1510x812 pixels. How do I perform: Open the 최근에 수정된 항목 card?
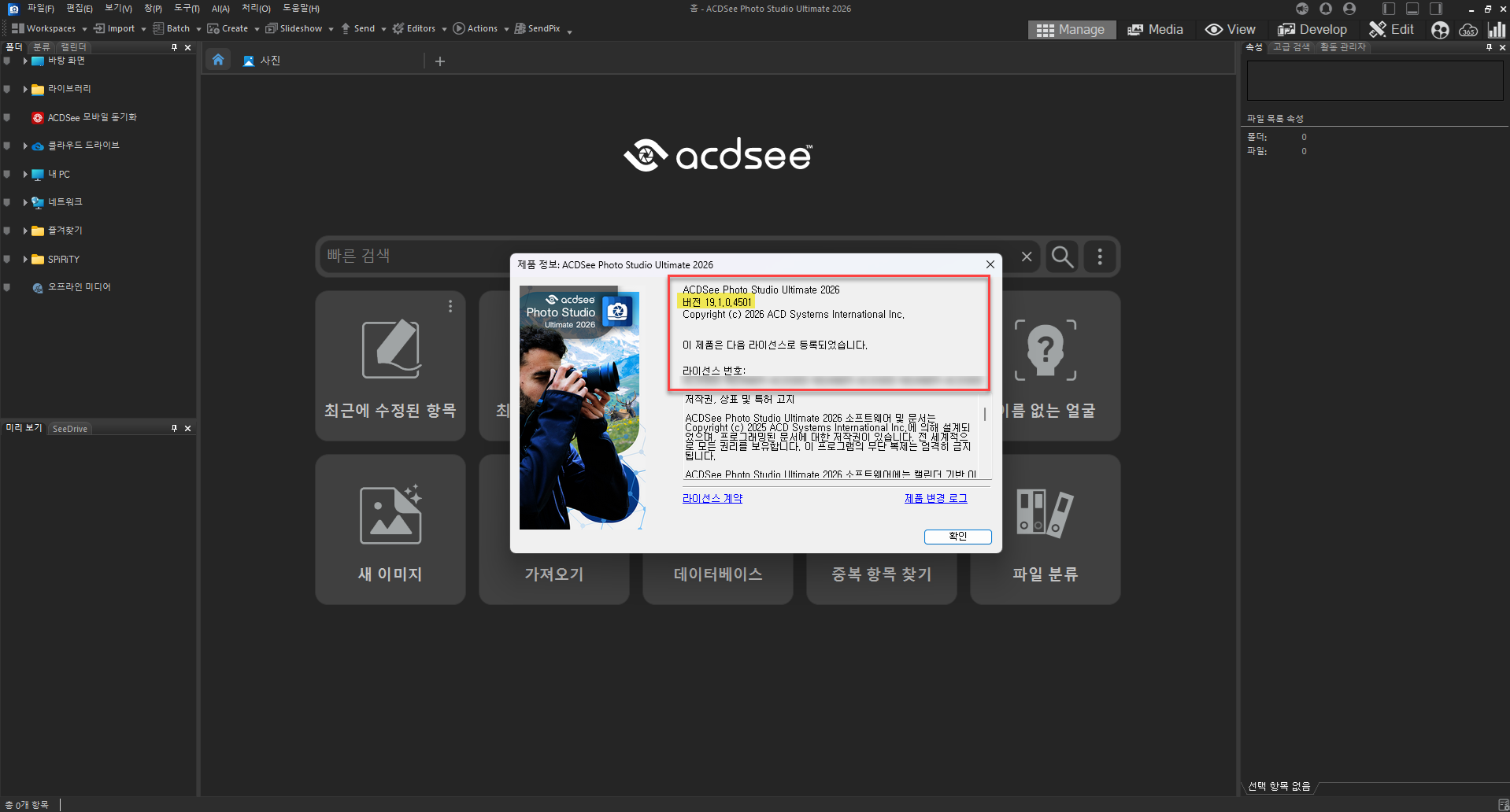pyautogui.click(x=390, y=366)
